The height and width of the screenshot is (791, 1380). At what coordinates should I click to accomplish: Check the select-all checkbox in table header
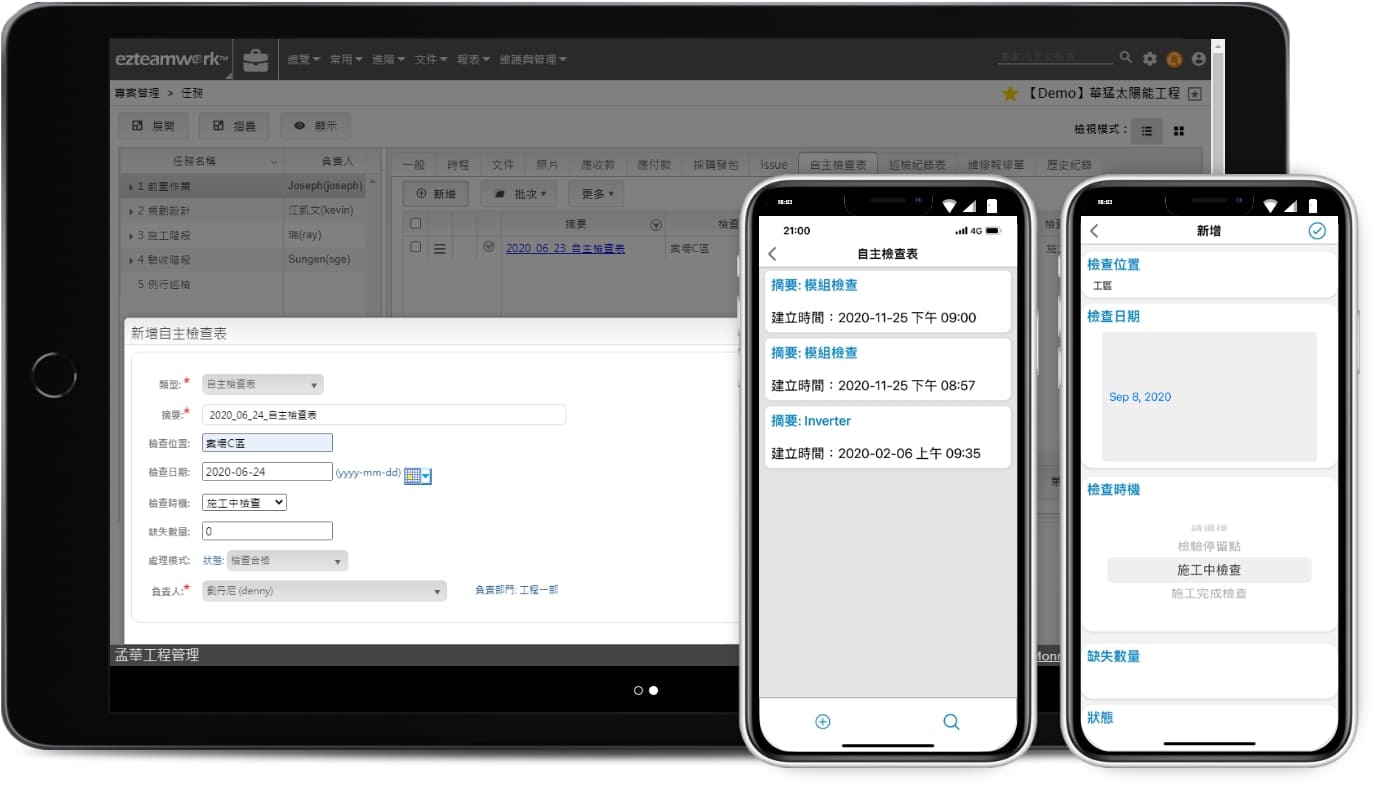coord(416,224)
